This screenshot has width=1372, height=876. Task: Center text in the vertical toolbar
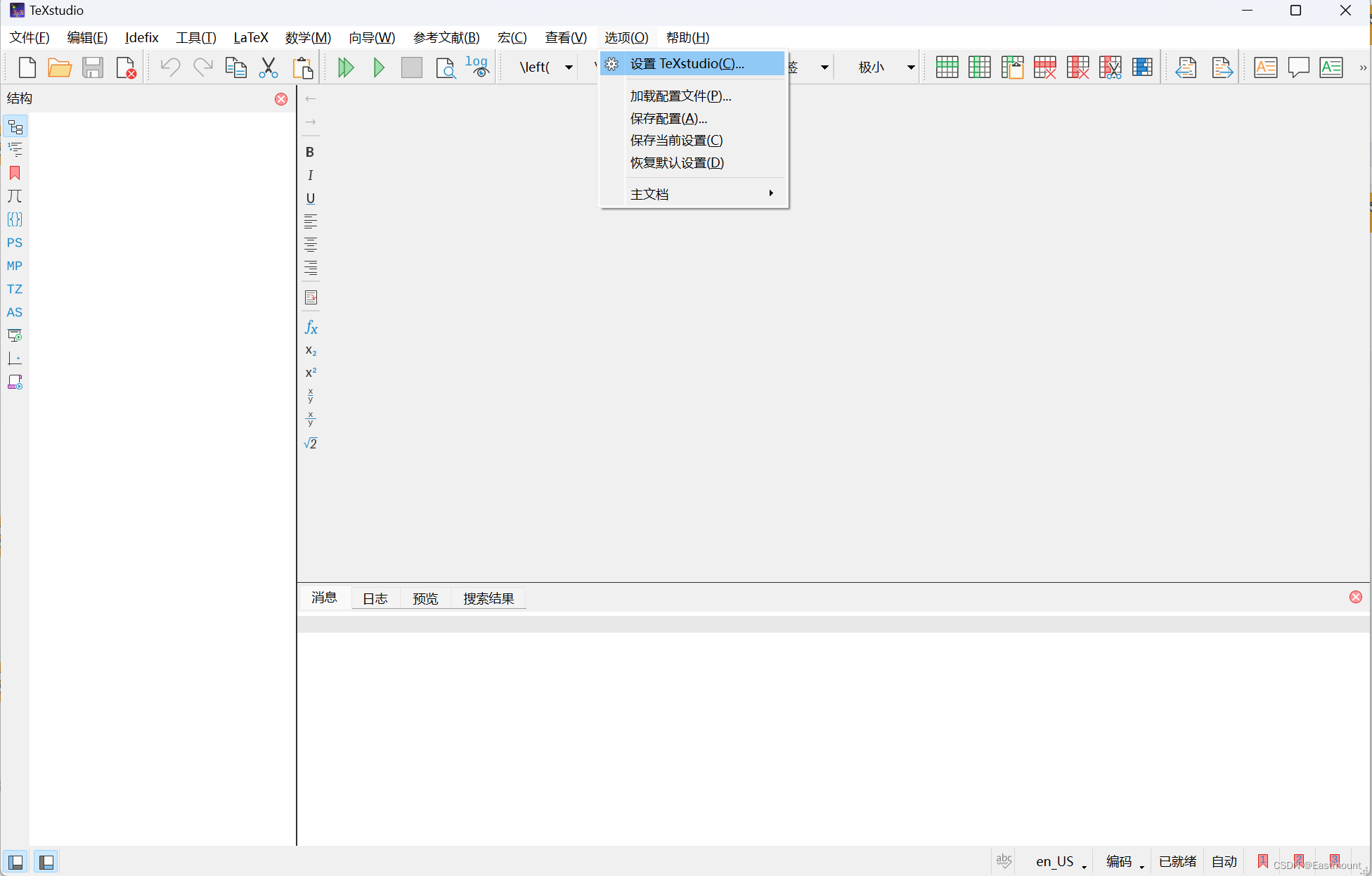pyautogui.click(x=310, y=245)
